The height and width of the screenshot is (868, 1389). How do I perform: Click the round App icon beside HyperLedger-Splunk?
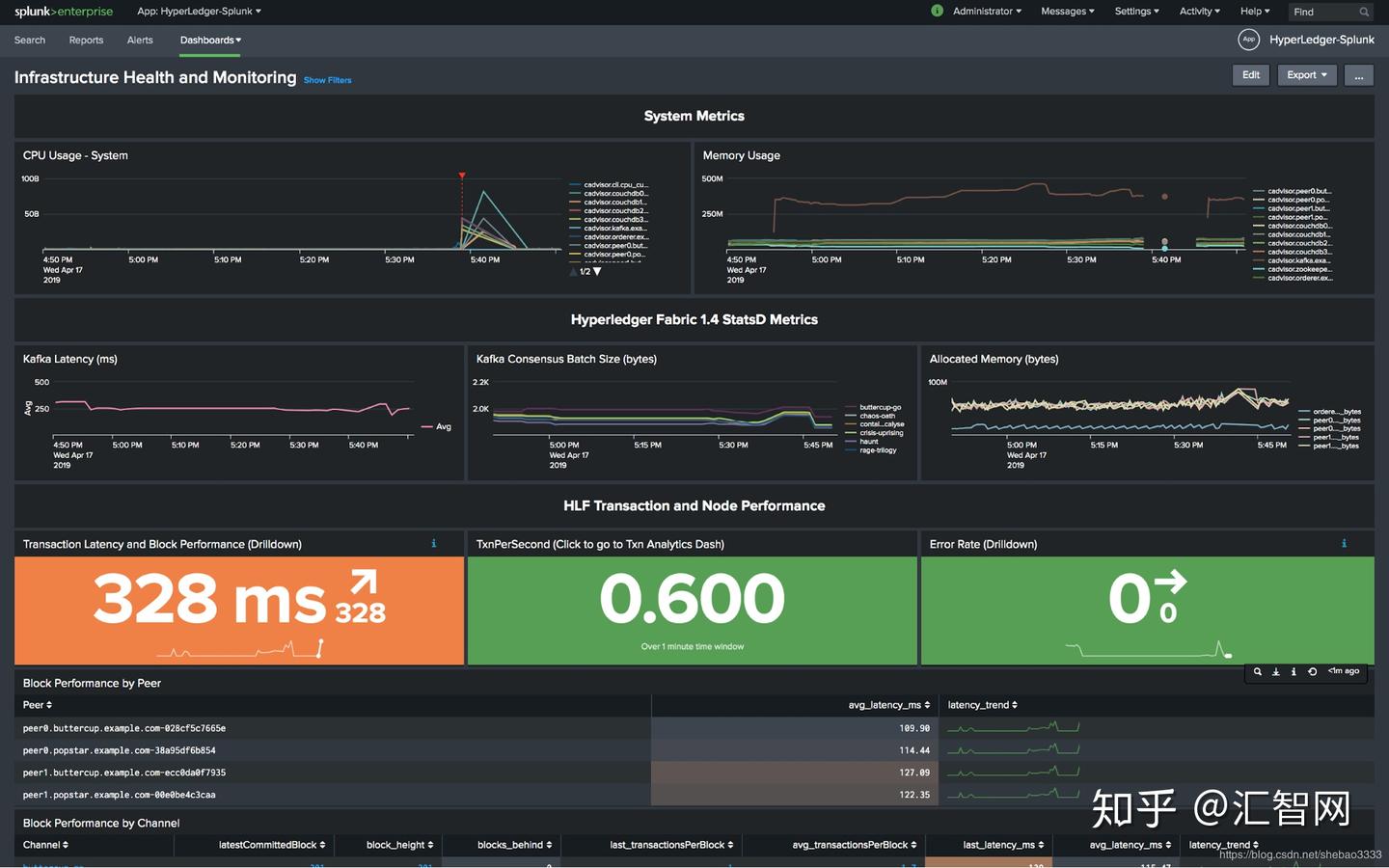[x=1249, y=40]
